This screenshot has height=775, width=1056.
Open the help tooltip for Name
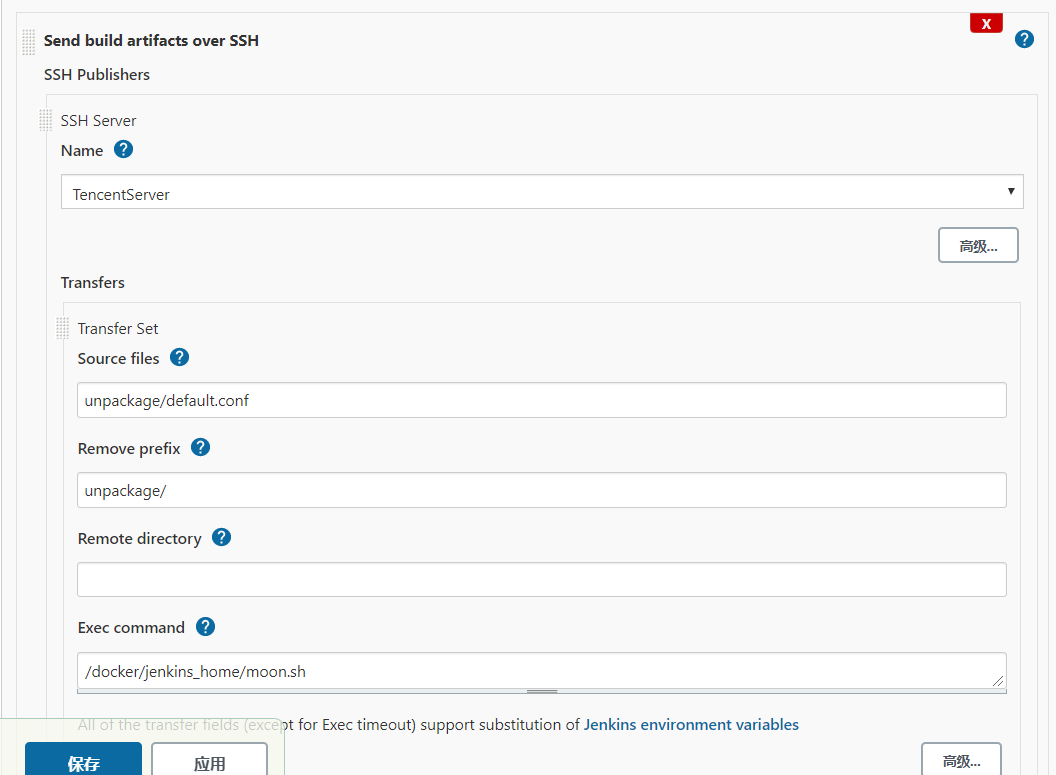click(x=123, y=149)
